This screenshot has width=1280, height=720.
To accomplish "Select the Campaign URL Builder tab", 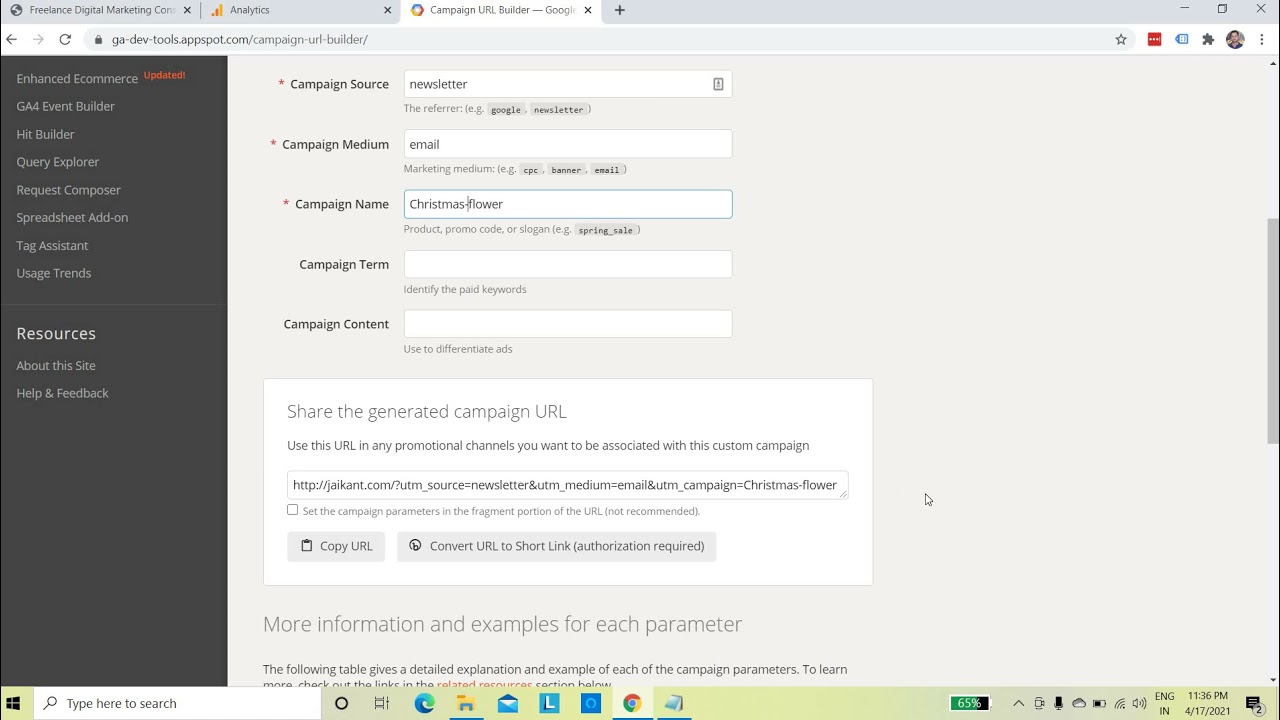I will tap(501, 10).
